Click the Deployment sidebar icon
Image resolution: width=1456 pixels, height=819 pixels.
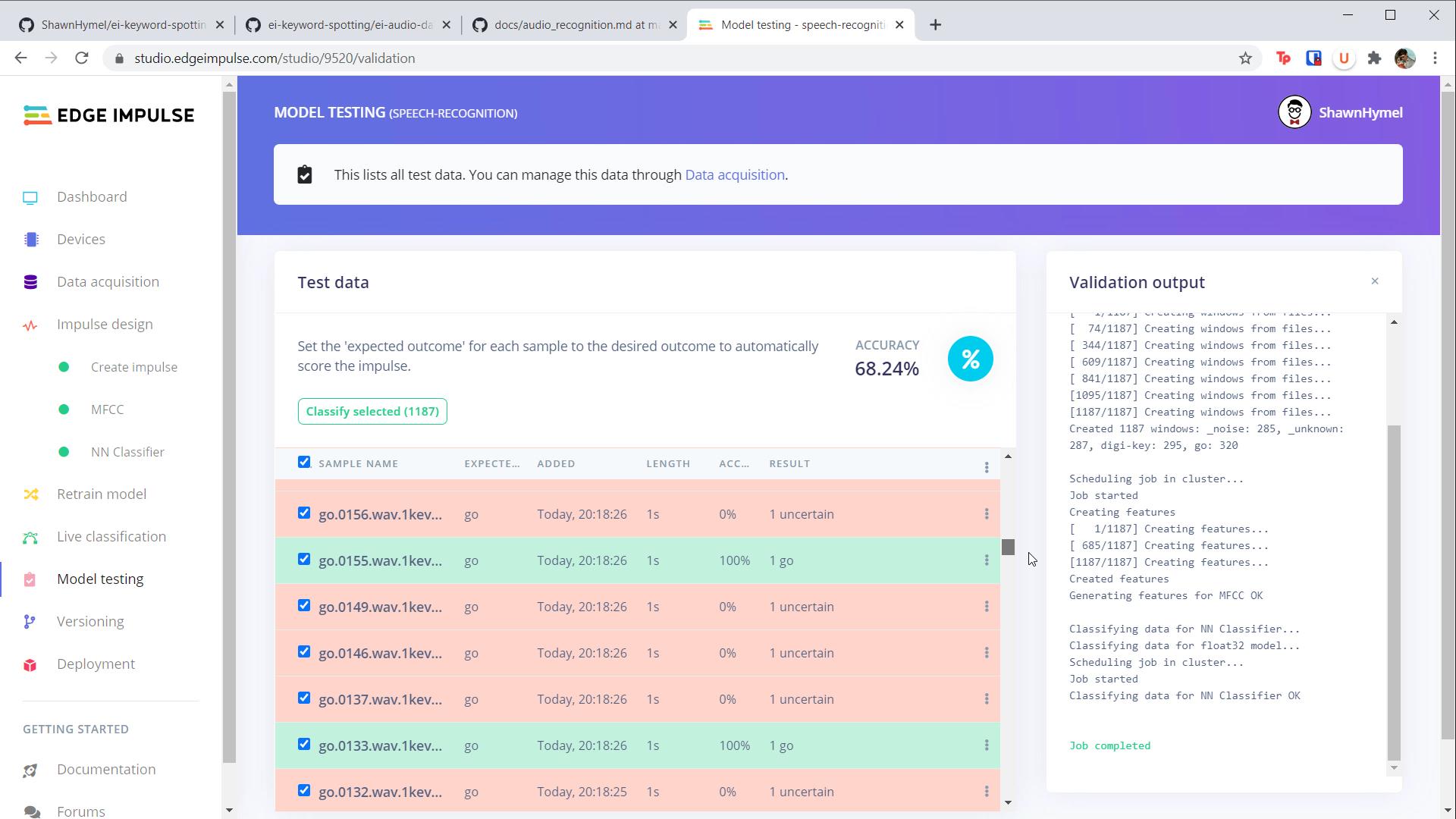click(30, 663)
